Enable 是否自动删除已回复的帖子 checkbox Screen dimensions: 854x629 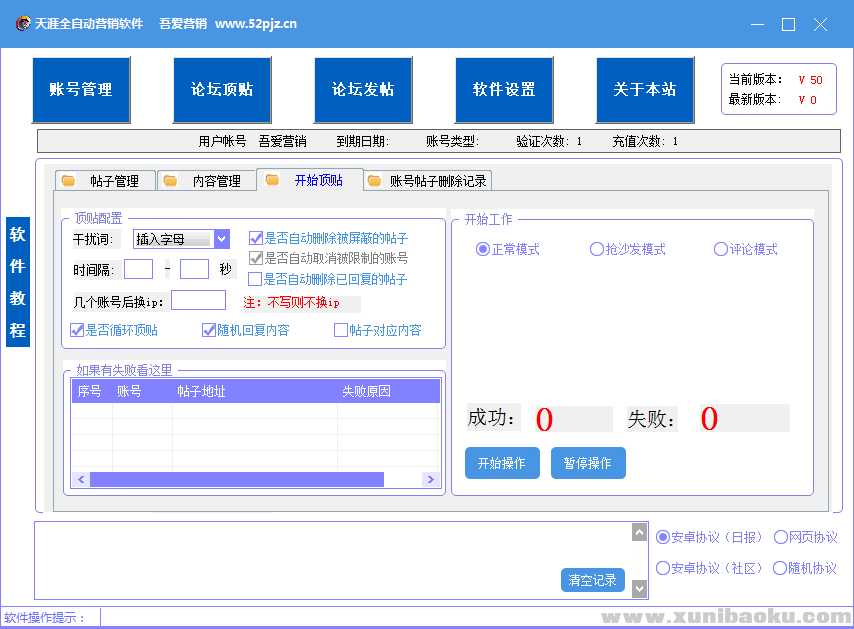(x=255, y=279)
